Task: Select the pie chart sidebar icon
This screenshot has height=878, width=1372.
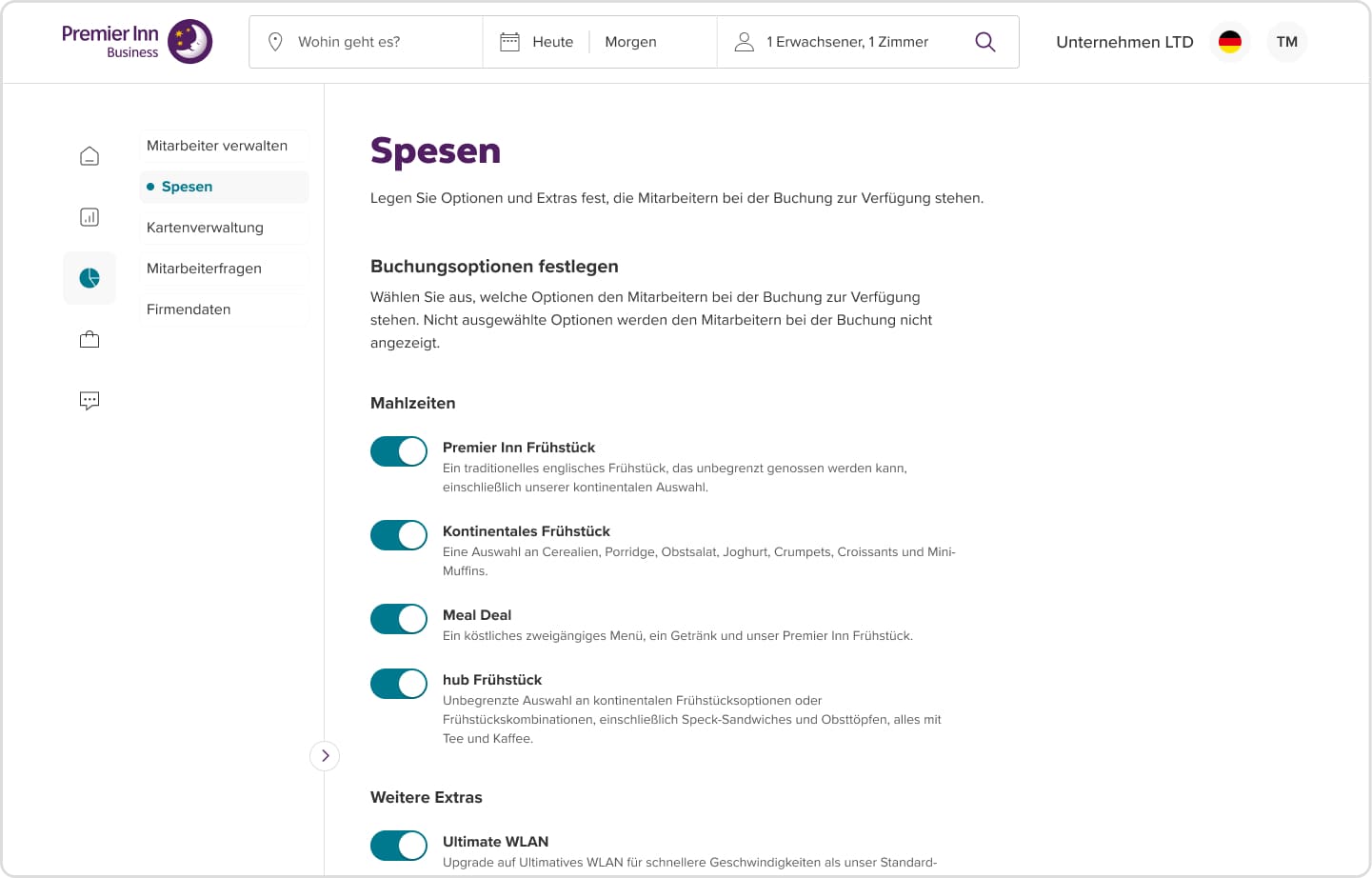Action: 89,277
